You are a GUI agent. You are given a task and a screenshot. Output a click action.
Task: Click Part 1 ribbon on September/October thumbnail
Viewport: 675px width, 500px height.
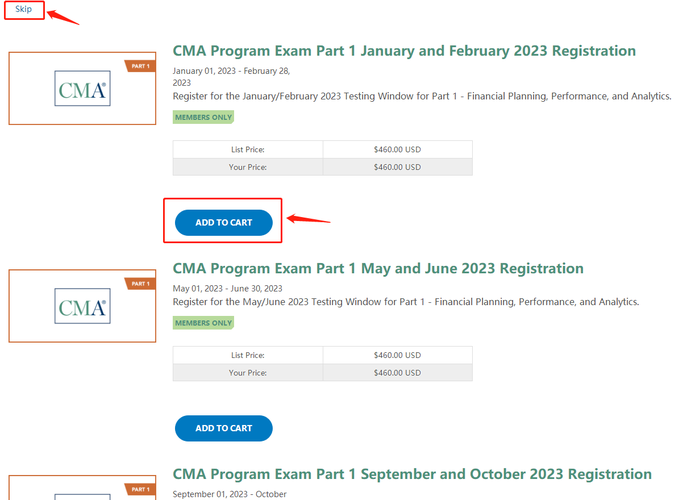[139, 490]
